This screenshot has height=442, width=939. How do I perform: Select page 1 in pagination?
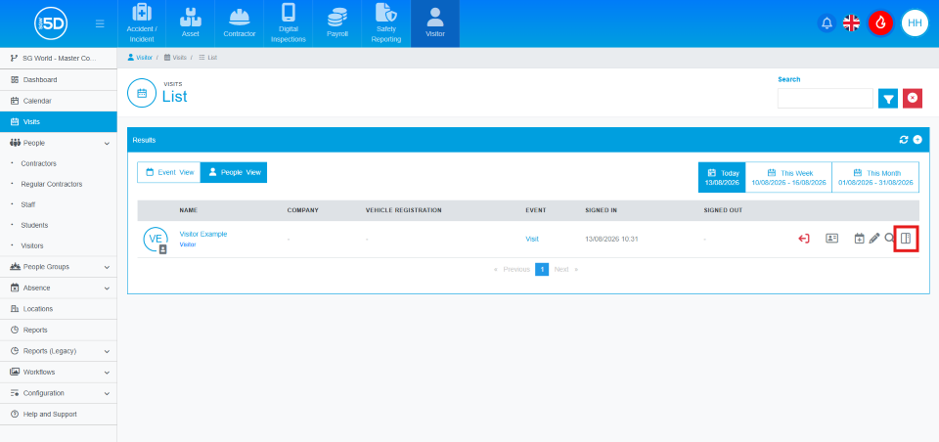[x=542, y=270]
